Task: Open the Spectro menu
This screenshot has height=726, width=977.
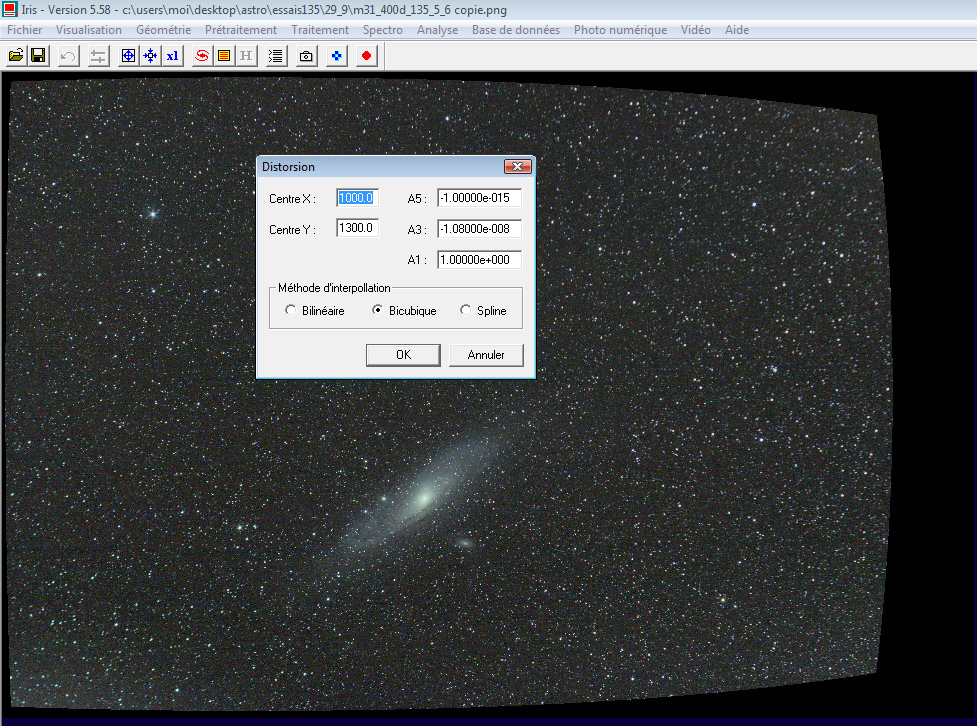Action: pos(383,30)
